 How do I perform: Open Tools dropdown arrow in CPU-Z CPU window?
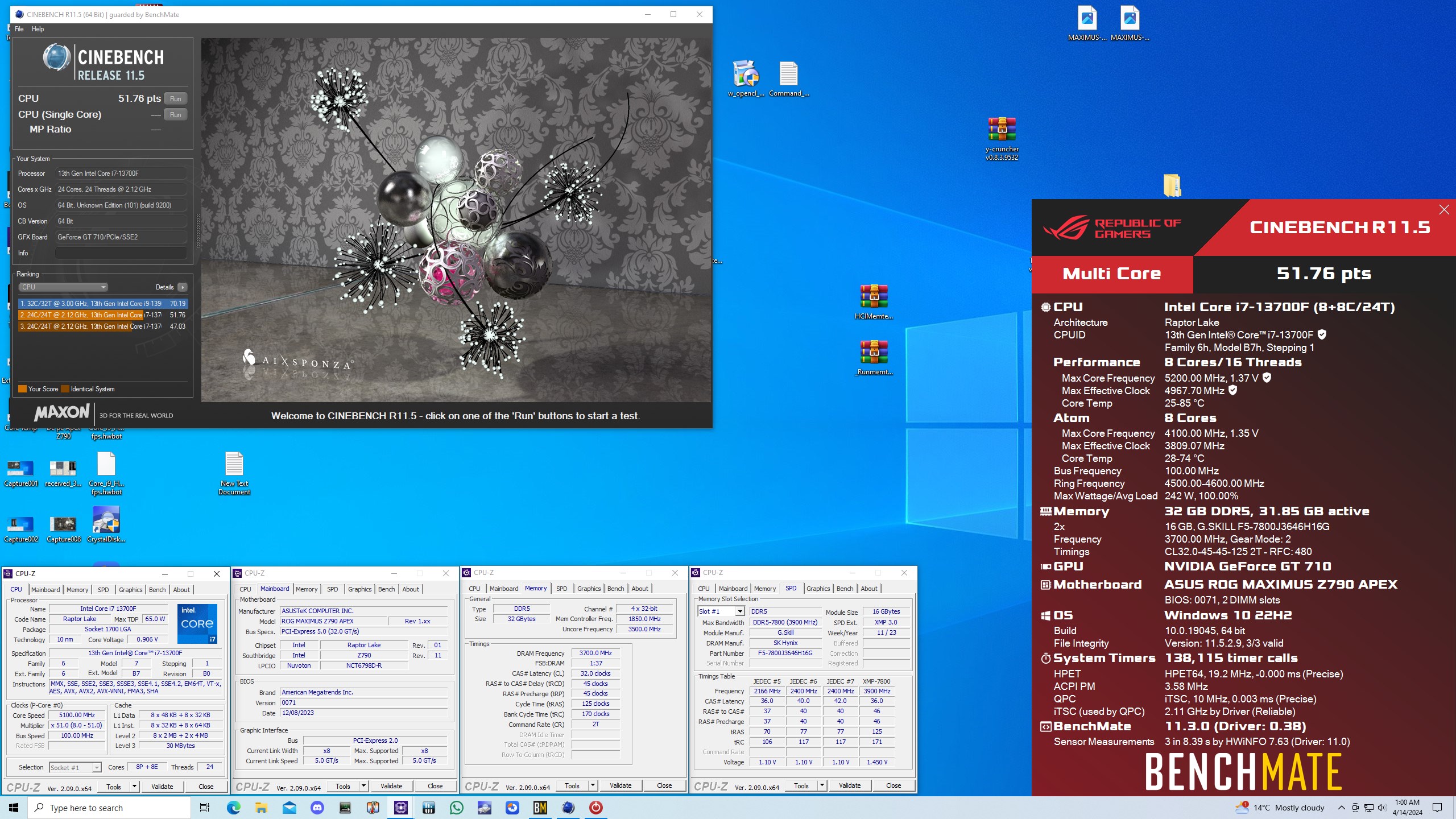[134, 787]
